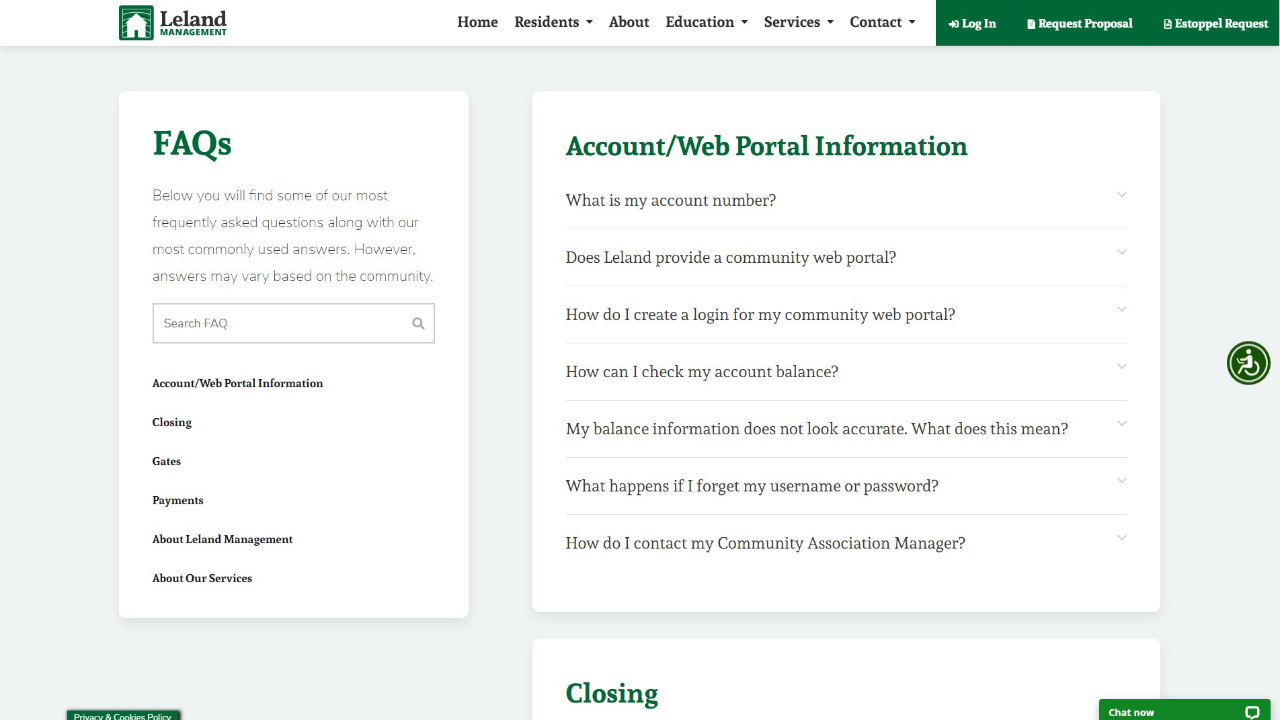Open the Privacy & Cookies Policy tab
The width and height of the screenshot is (1280, 720).
point(123,715)
